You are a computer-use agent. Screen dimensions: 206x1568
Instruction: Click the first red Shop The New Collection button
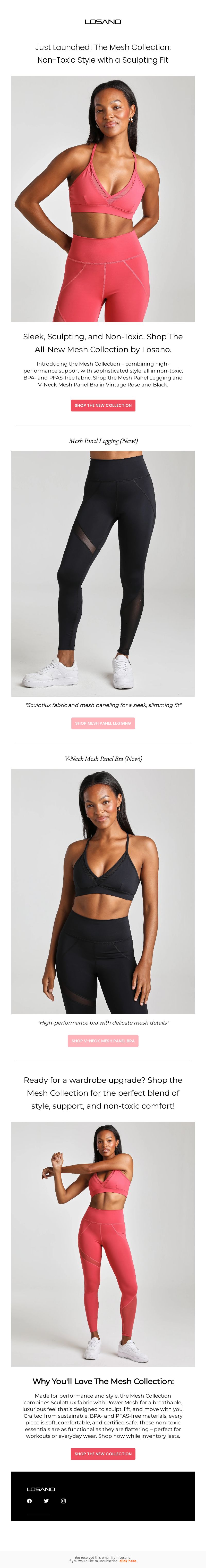click(x=103, y=405)
